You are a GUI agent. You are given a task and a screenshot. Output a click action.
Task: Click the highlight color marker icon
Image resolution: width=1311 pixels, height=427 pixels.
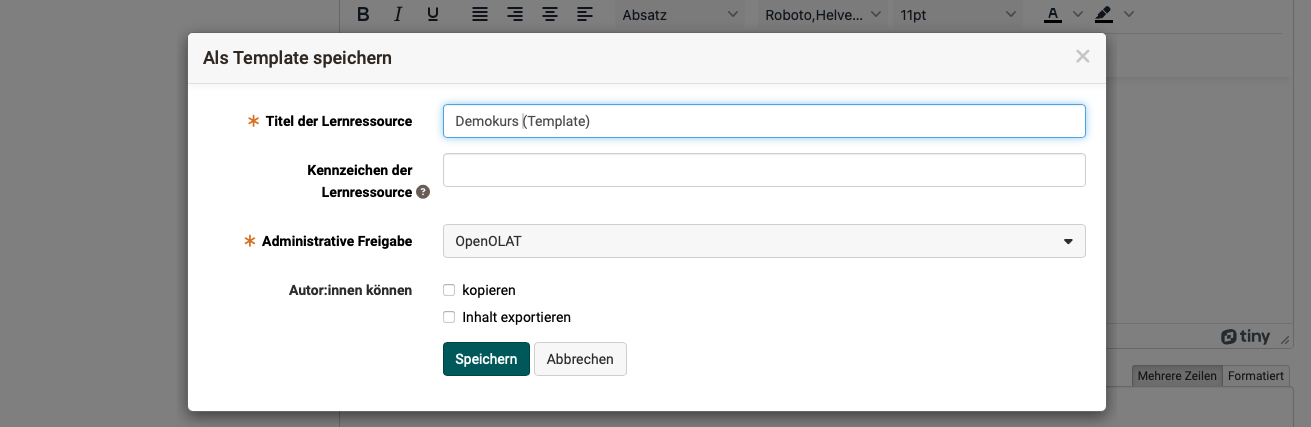(1103, 14)
